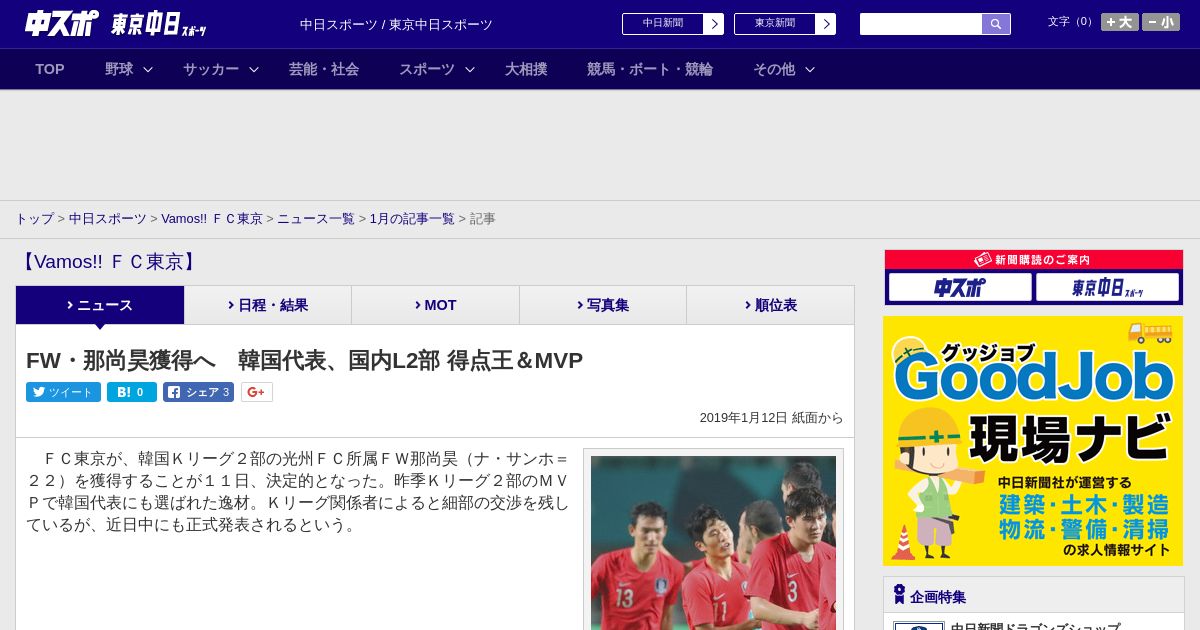Bookmark article with Hatena B! button
This screenshot has width=1200, height=630.
coord(132,392)
